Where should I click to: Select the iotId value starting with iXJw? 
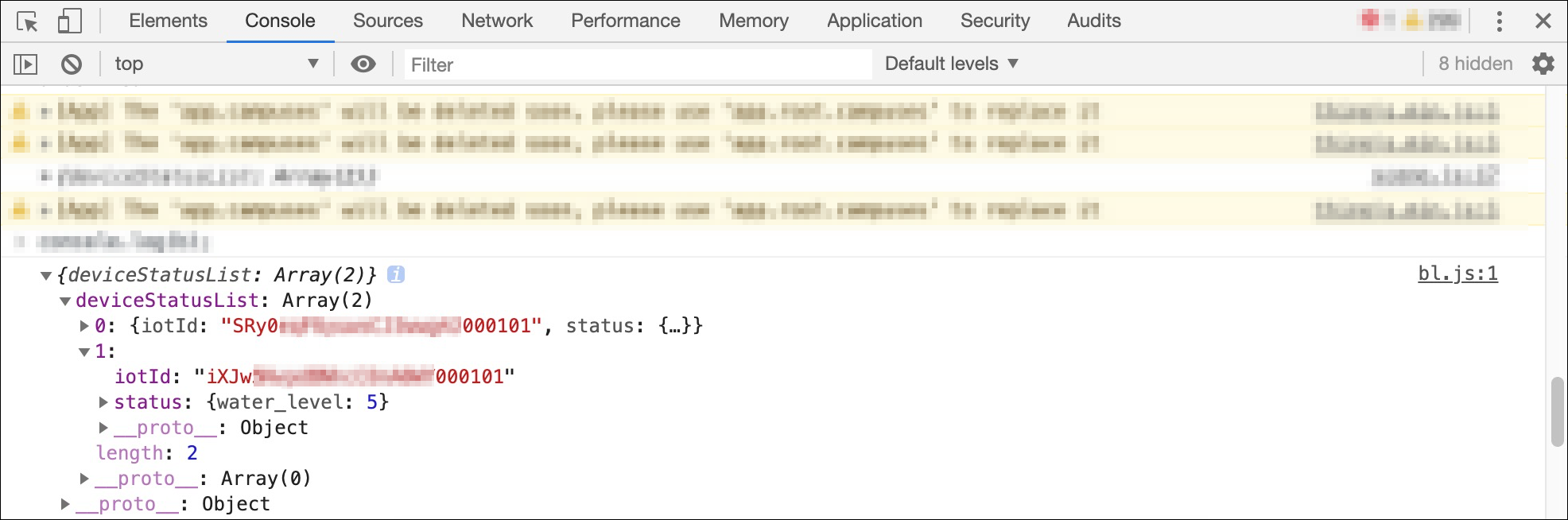click(x=355, y=377)
